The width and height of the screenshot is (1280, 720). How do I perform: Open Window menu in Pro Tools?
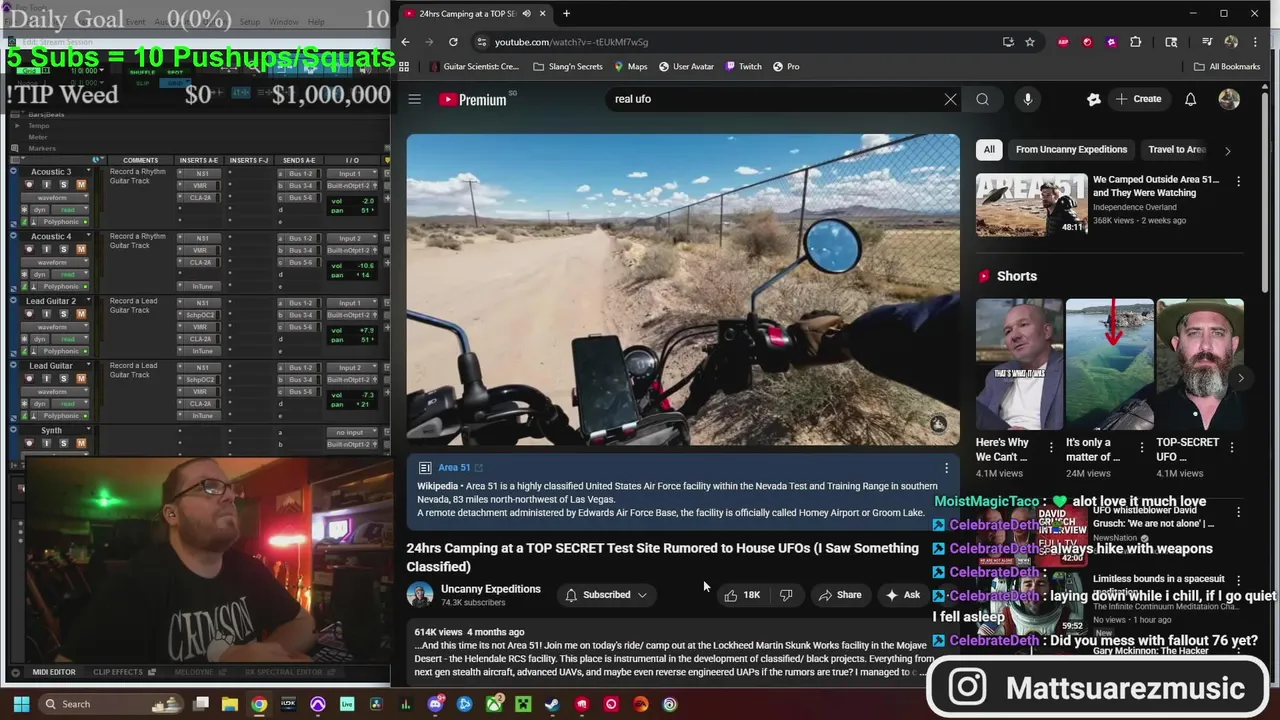[x=283, y=22]
